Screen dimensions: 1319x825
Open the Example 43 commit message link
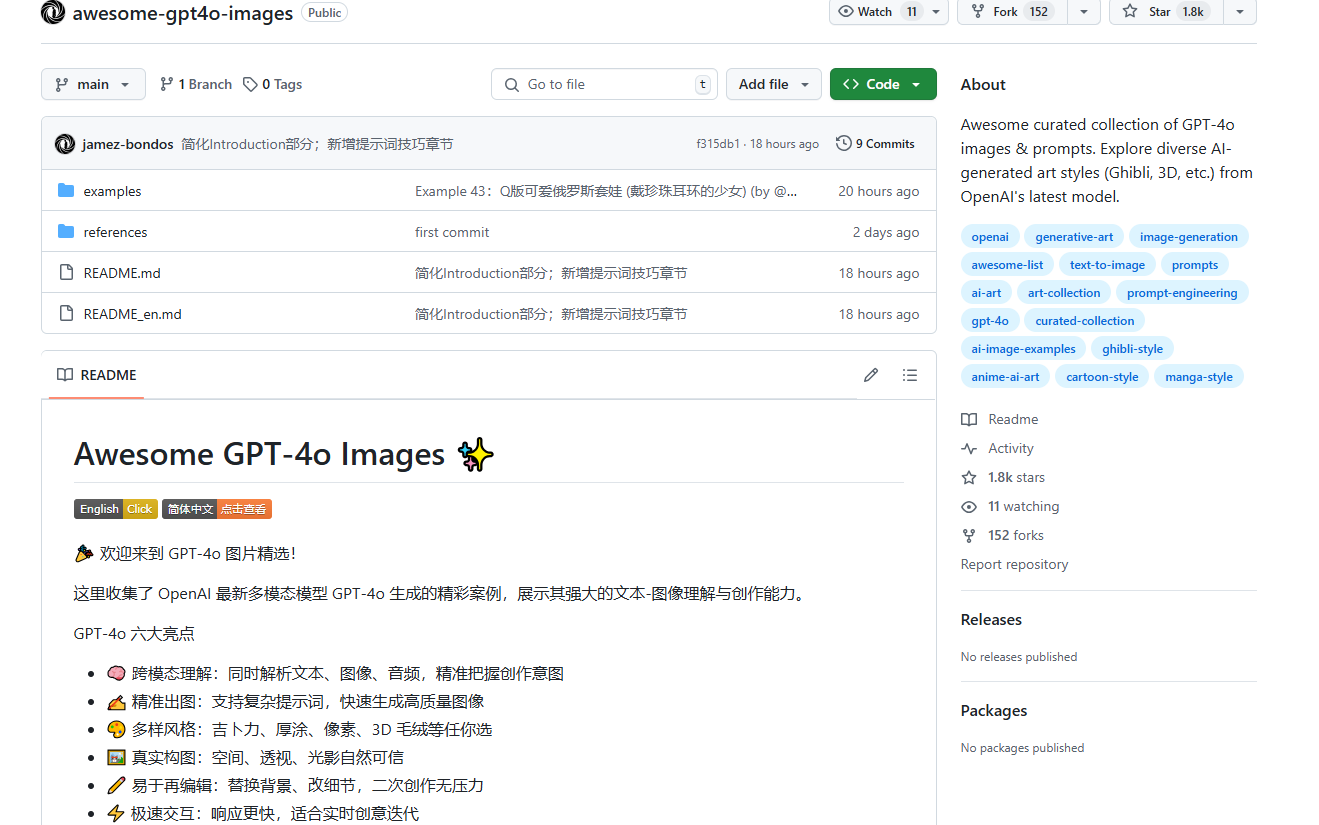[x=606, y=191]
